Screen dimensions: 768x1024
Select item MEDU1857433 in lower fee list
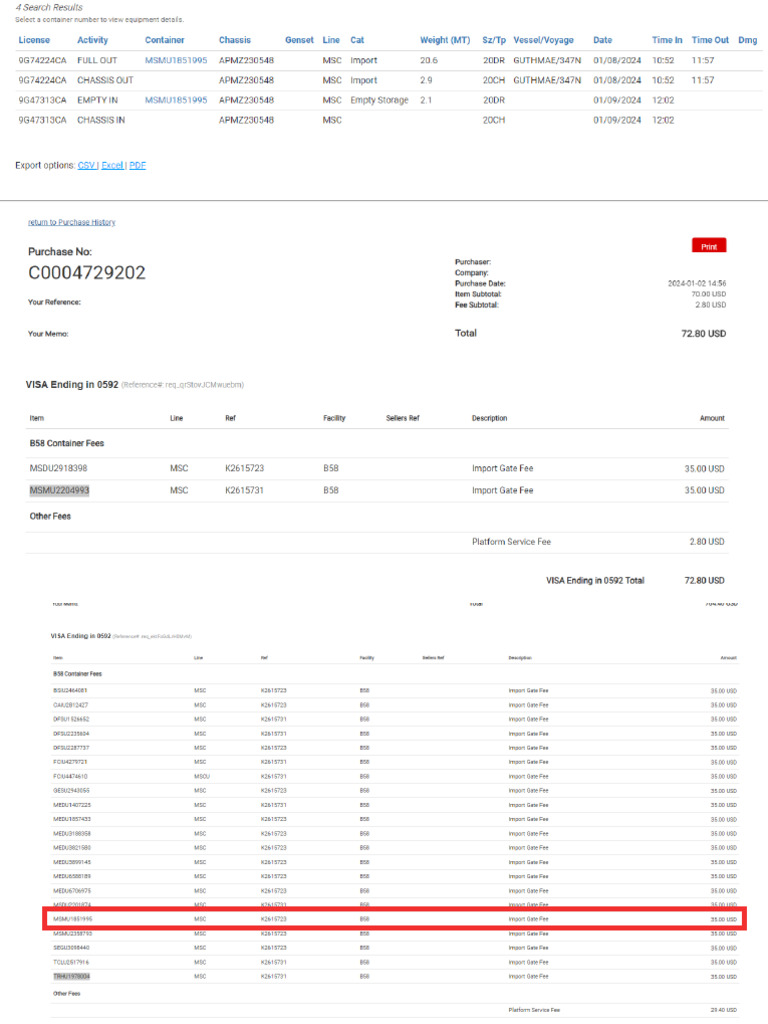coord(72,819)
